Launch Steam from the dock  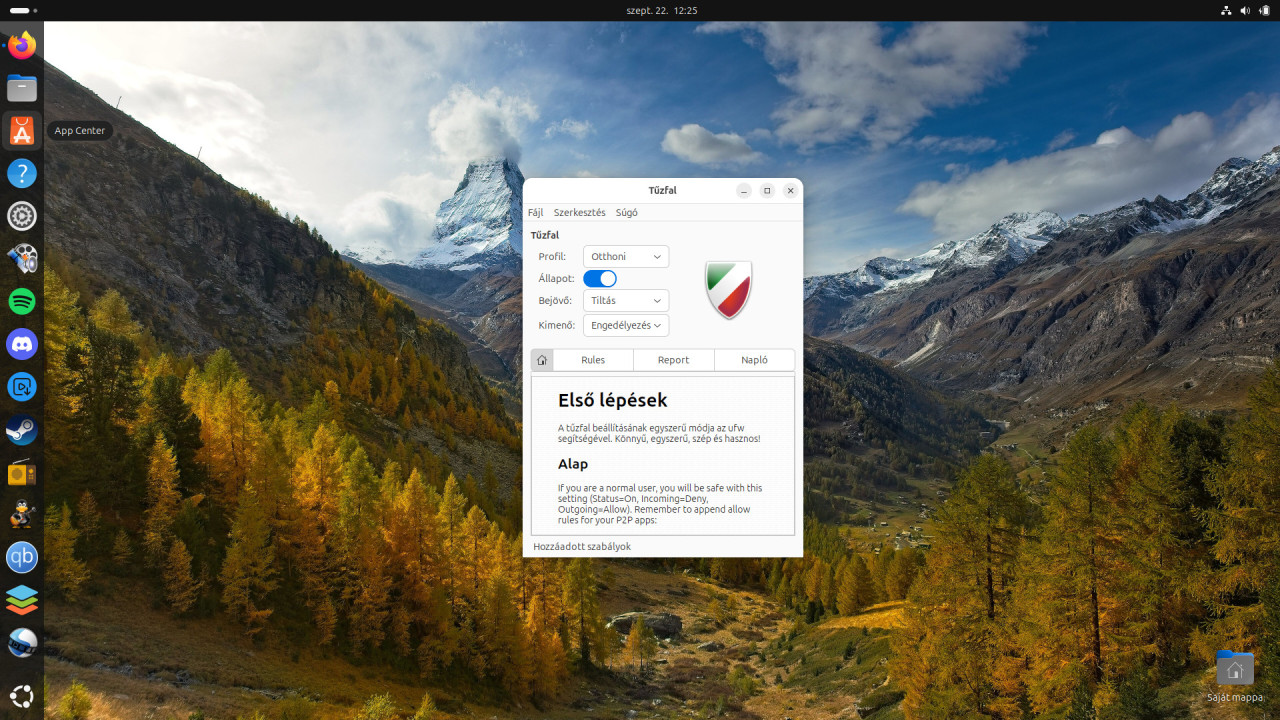[22, 430]
